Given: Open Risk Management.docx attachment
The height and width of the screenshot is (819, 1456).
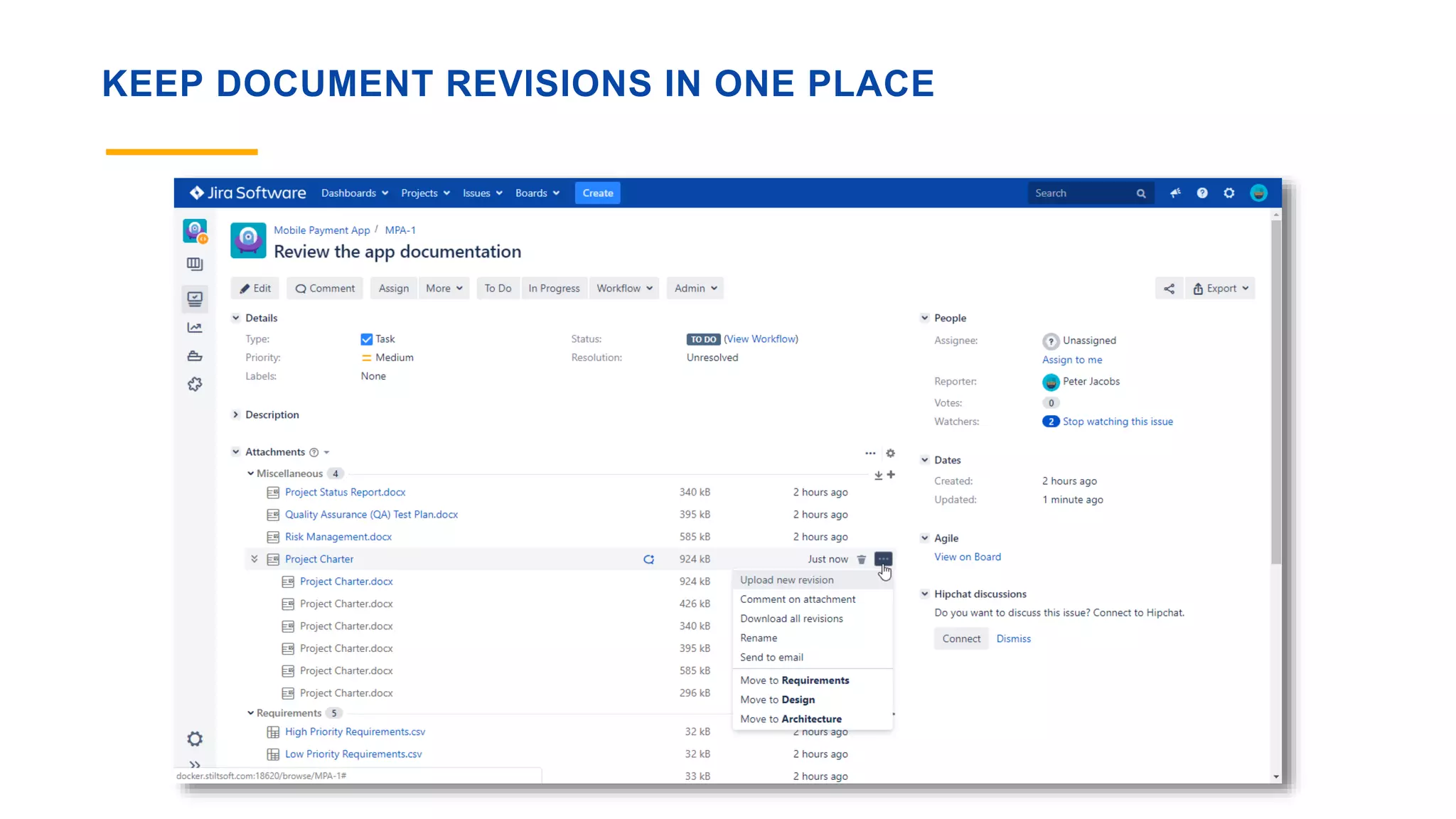Looking at the screenshot, I should (x=338, y=537).
